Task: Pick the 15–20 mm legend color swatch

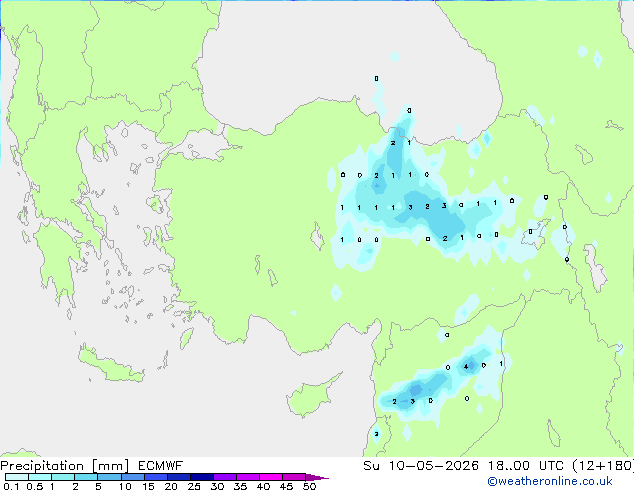Action: [155, 477]
